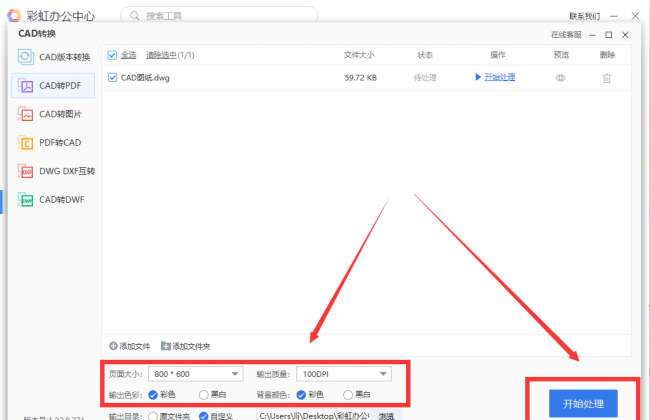650x420 pixels.
Task: Click the 状态 column header
Action: tap(425, 55)
